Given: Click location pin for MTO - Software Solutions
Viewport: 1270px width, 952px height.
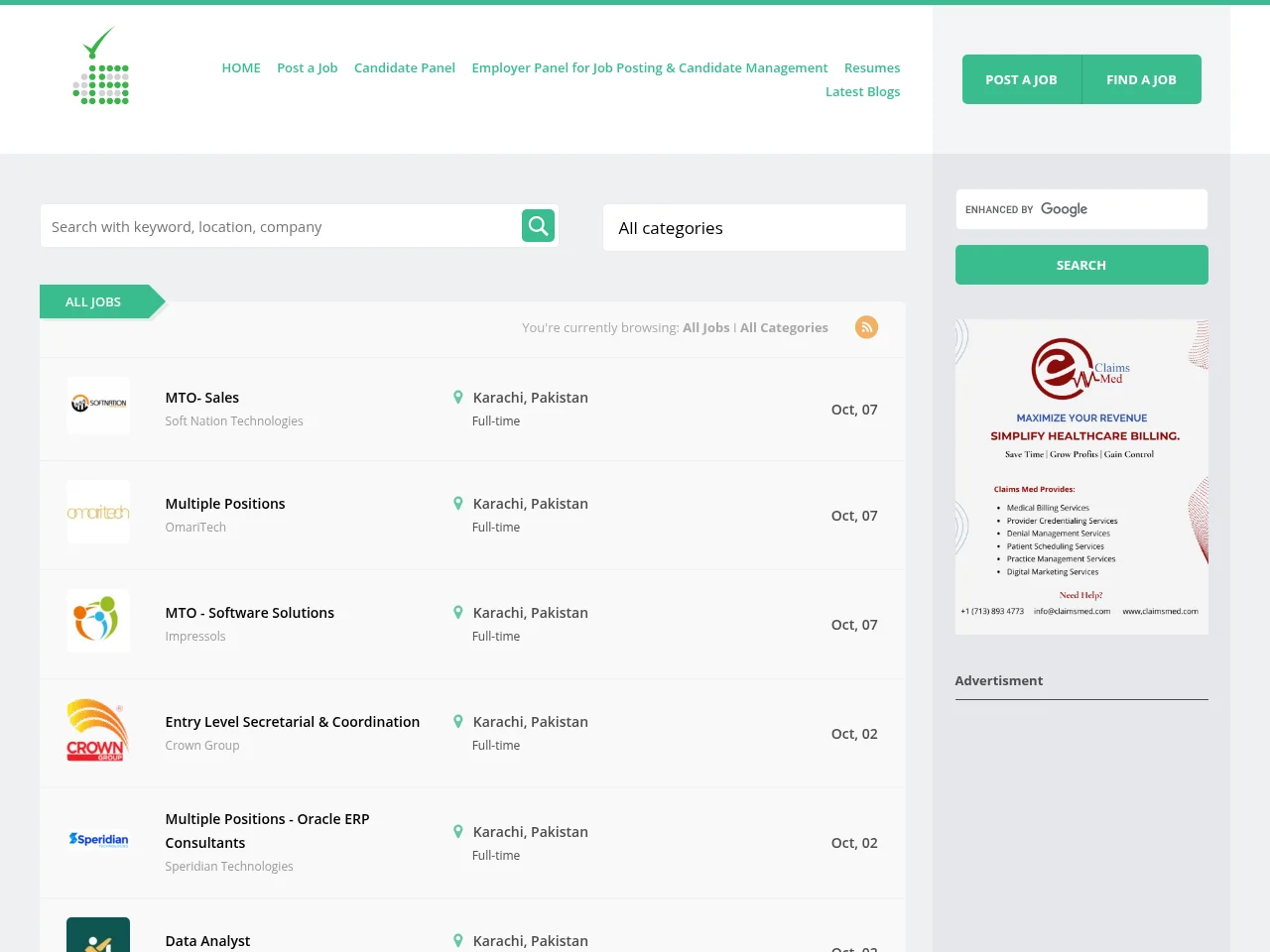Looking at the screenshot, I should (457, 613).
